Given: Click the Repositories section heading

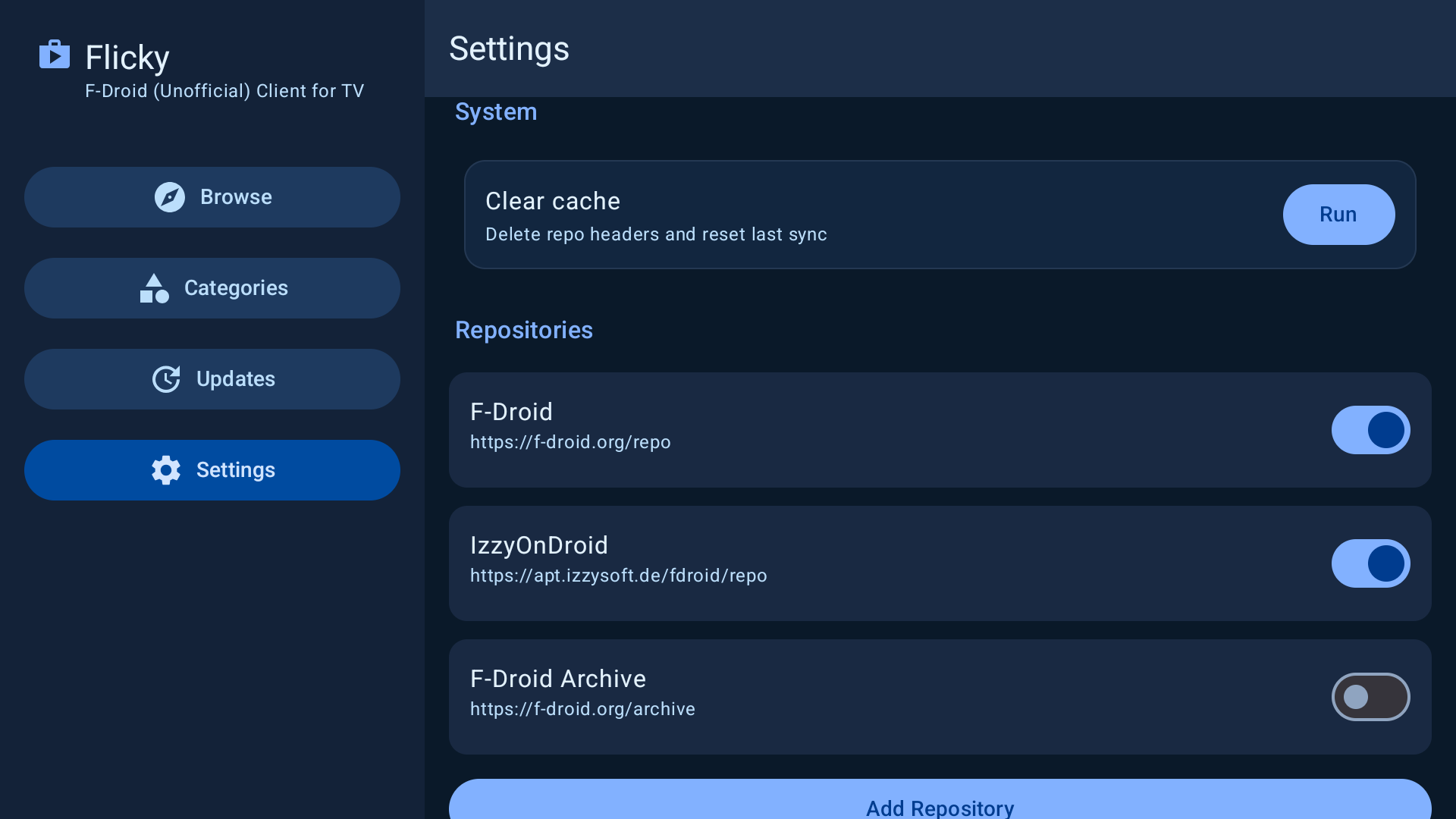Looking at the screenshot, I should pyautogui.click(x=523, y=330).
